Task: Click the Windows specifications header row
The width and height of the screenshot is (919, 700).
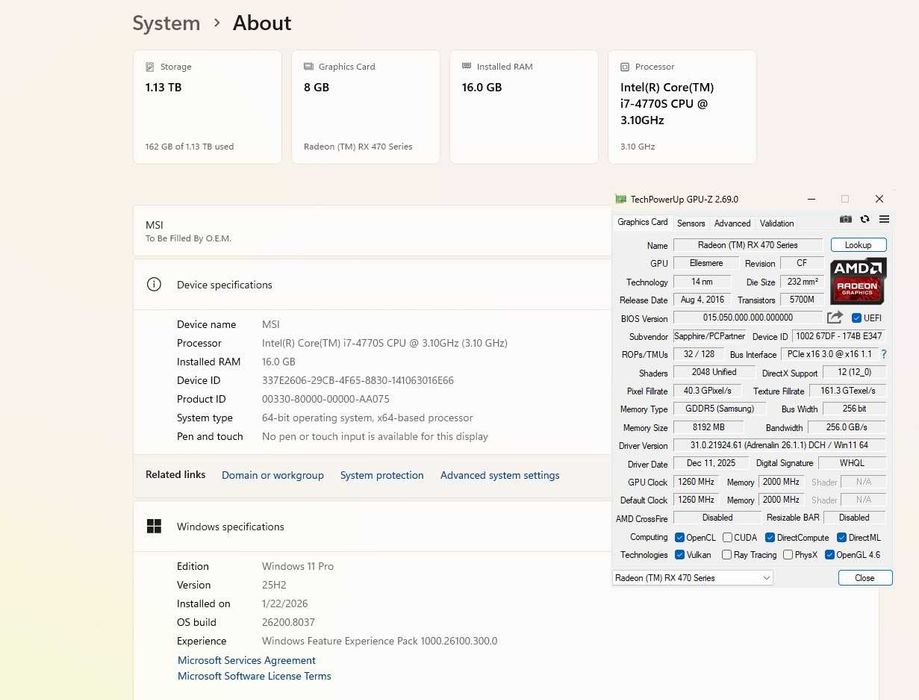Action: (373, 526)
